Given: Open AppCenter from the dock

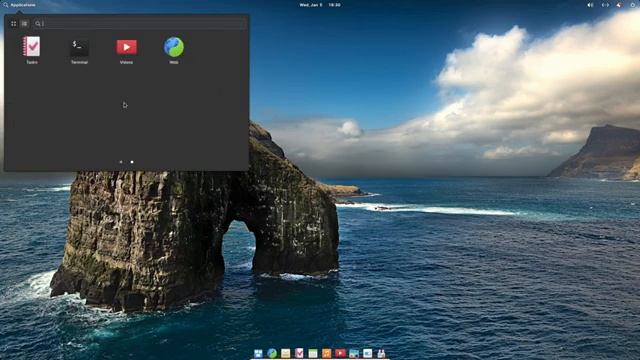Looking at the screenshot, I should (x=381, y=353).
